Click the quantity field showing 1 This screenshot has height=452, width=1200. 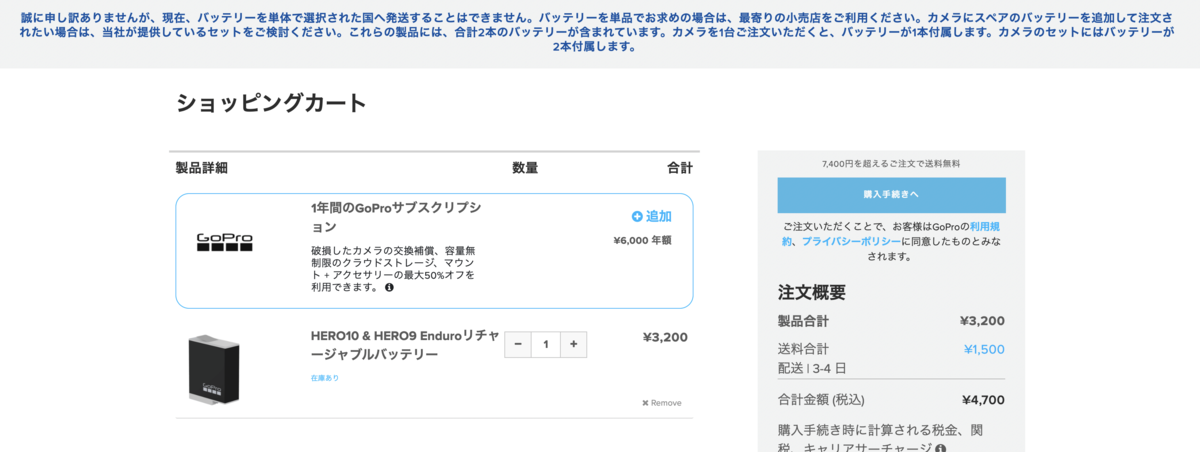pos(546,344)
